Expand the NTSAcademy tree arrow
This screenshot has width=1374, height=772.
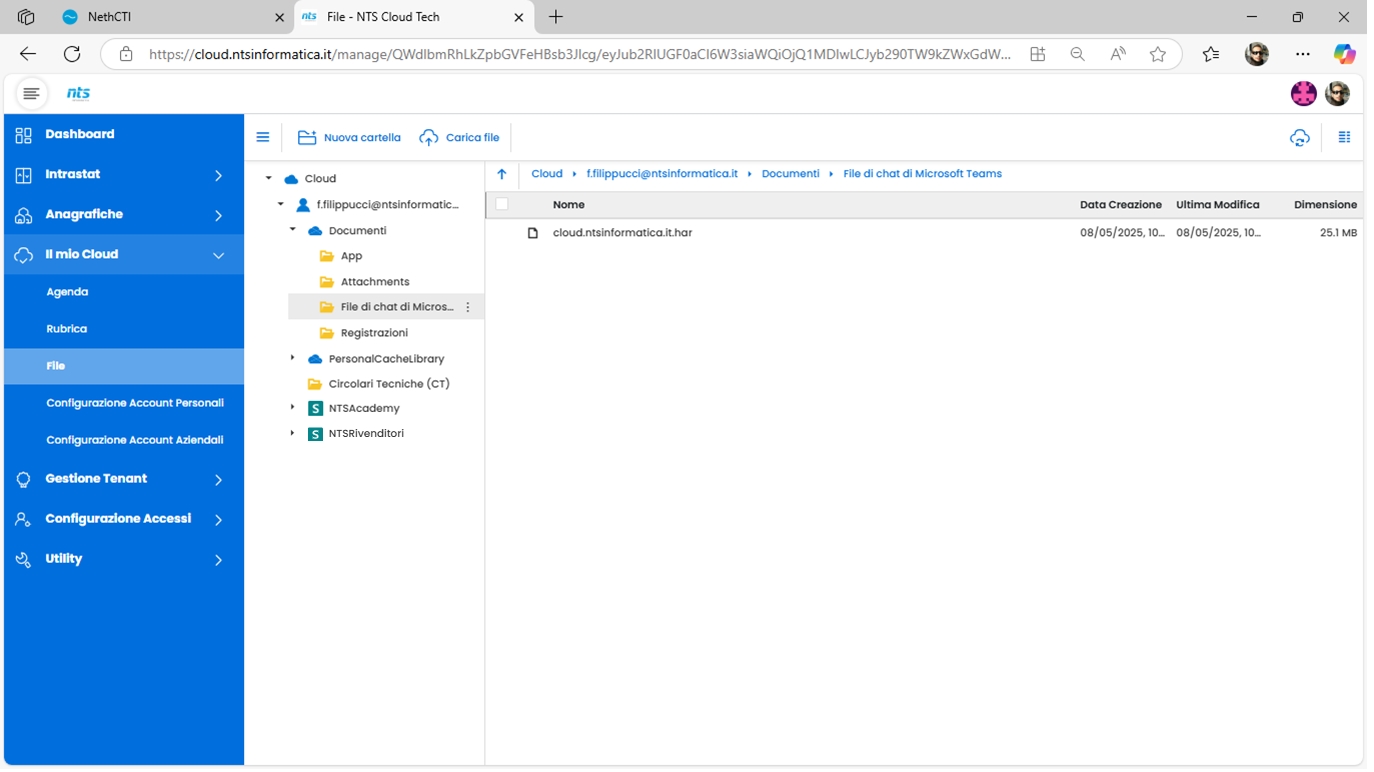293,408
